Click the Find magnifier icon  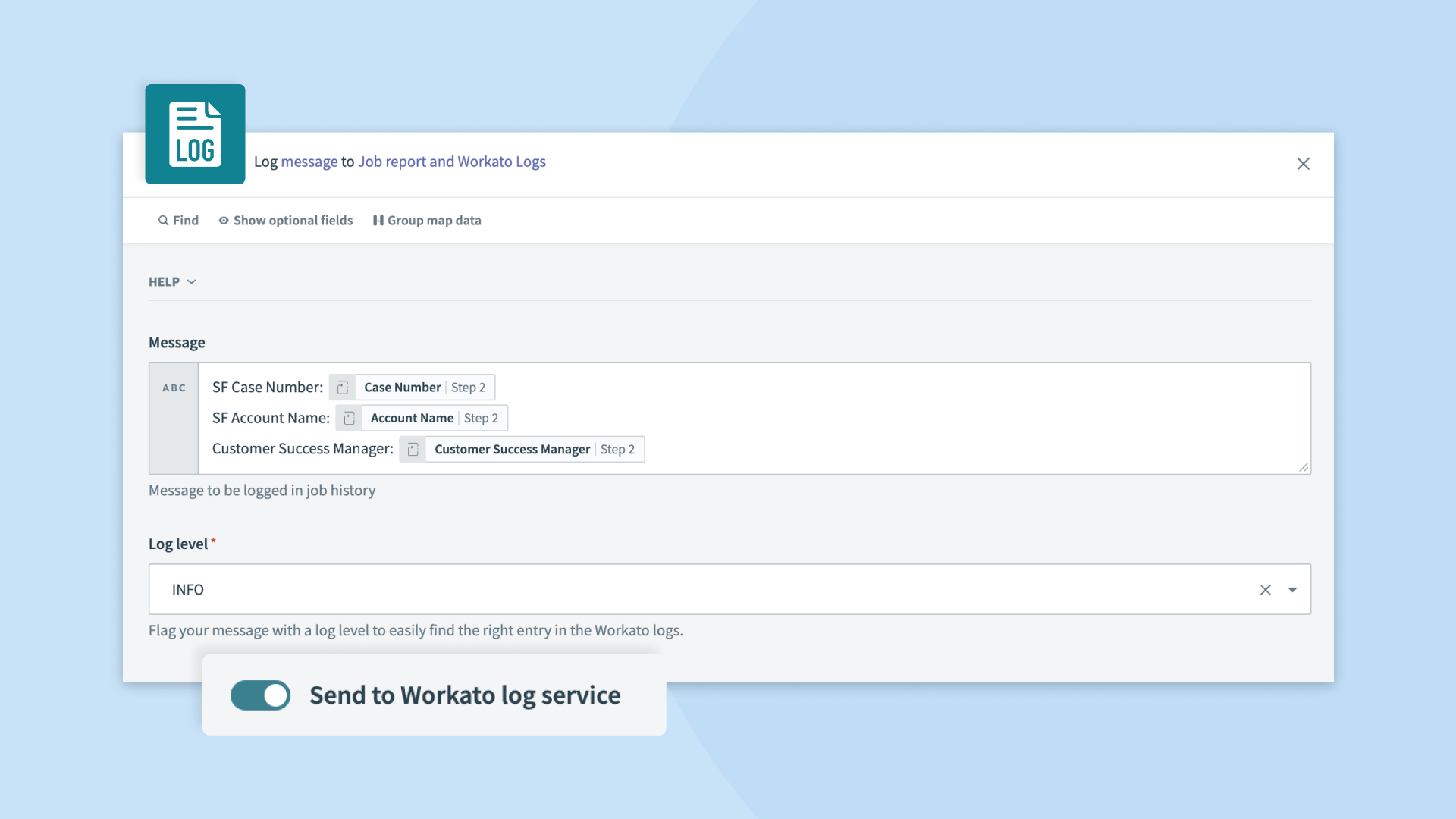coord(163,221)
